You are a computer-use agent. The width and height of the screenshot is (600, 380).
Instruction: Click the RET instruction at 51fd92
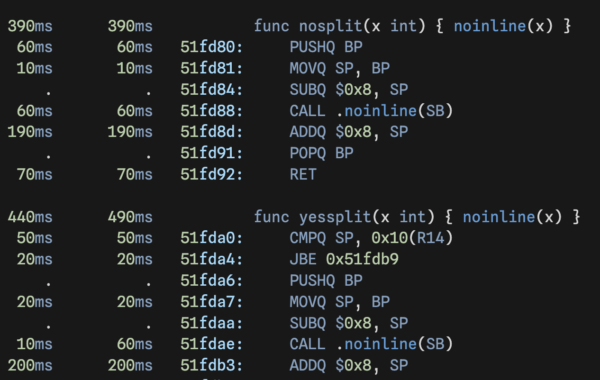click(303, 175)
